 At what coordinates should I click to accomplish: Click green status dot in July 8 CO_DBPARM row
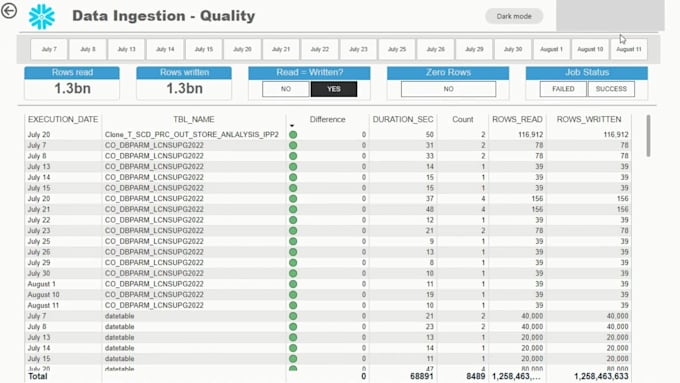point(293,156)
